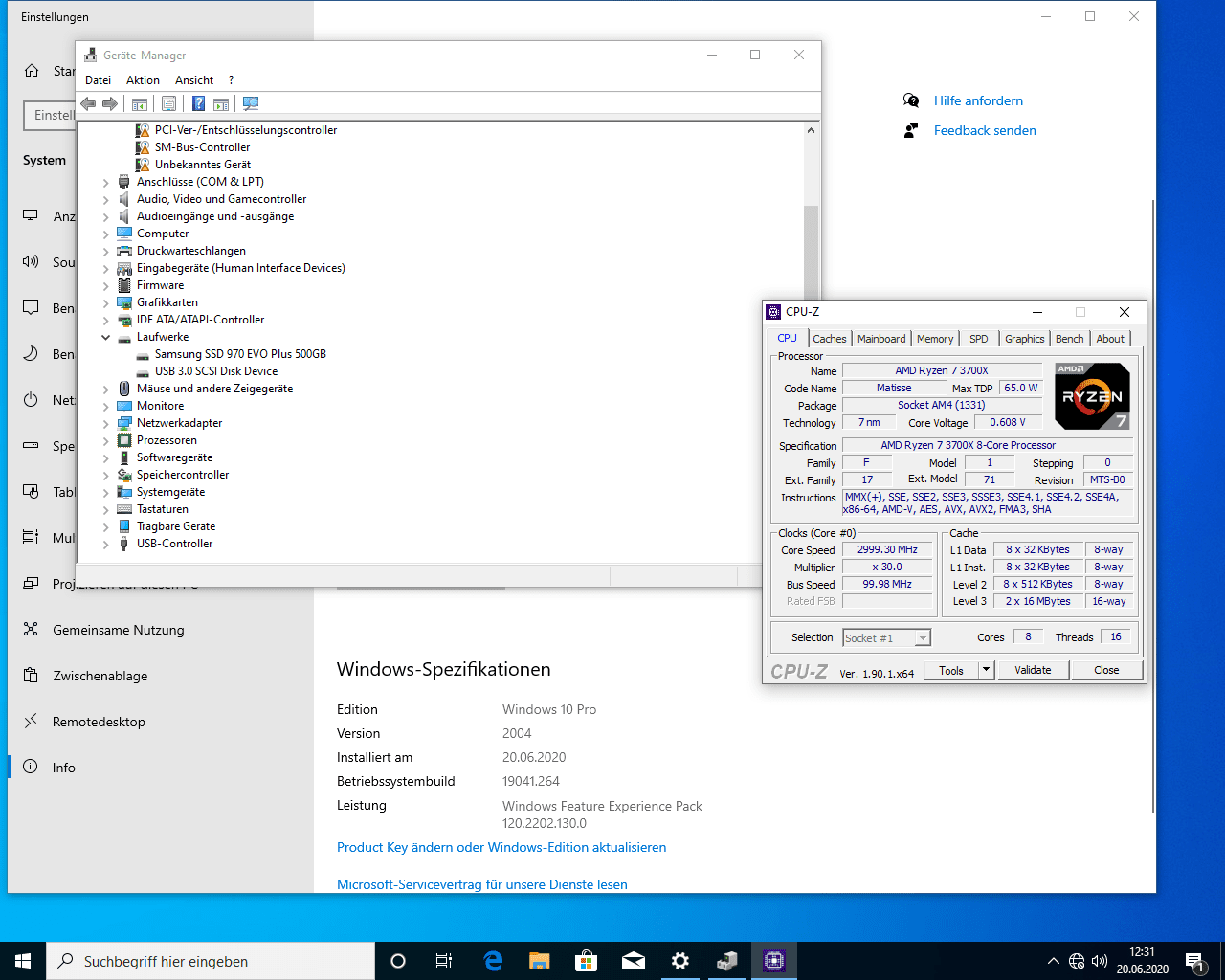Screen dimensions: 1225x980
Task: Expand the Firmware node
Action: point(106,285)
